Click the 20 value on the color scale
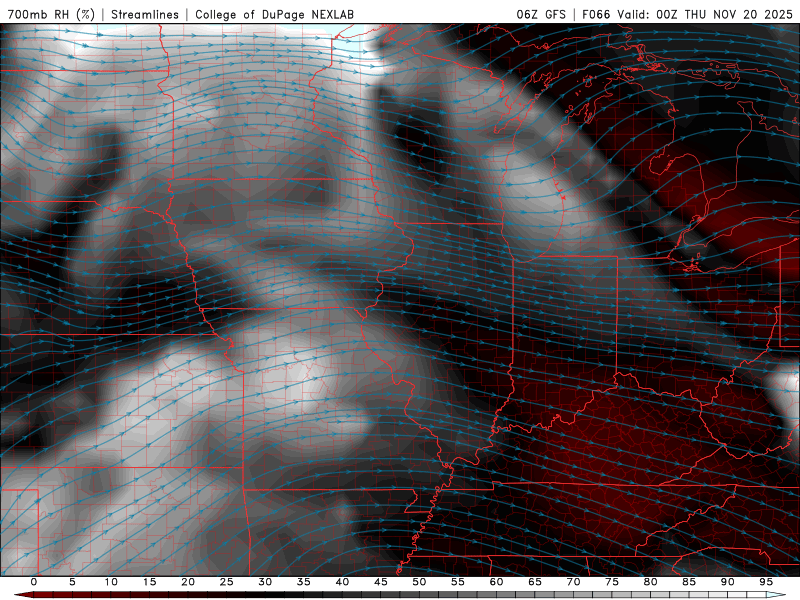This screenshot has height=600, width=800. [x=188, y=582]
